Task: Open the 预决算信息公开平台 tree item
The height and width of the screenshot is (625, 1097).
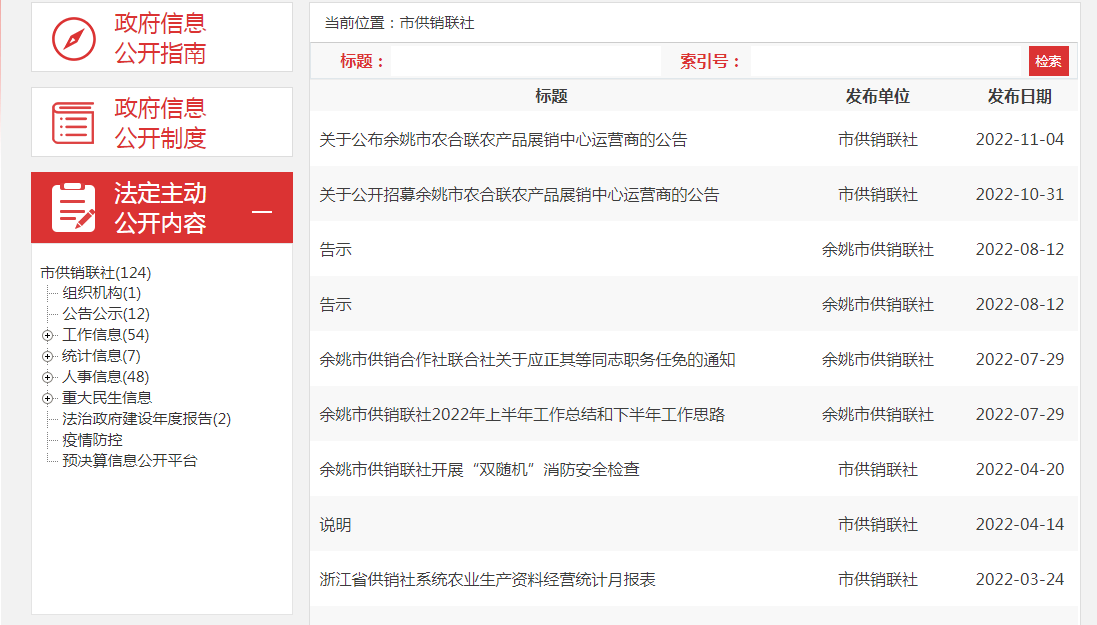Action: click(x=129, y=461)
